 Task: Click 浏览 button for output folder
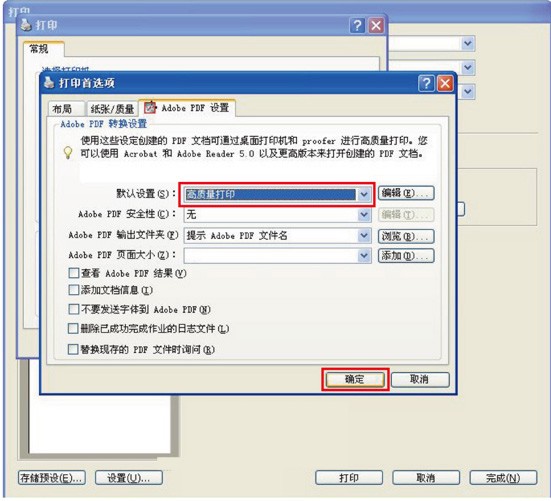click(406, 236)
